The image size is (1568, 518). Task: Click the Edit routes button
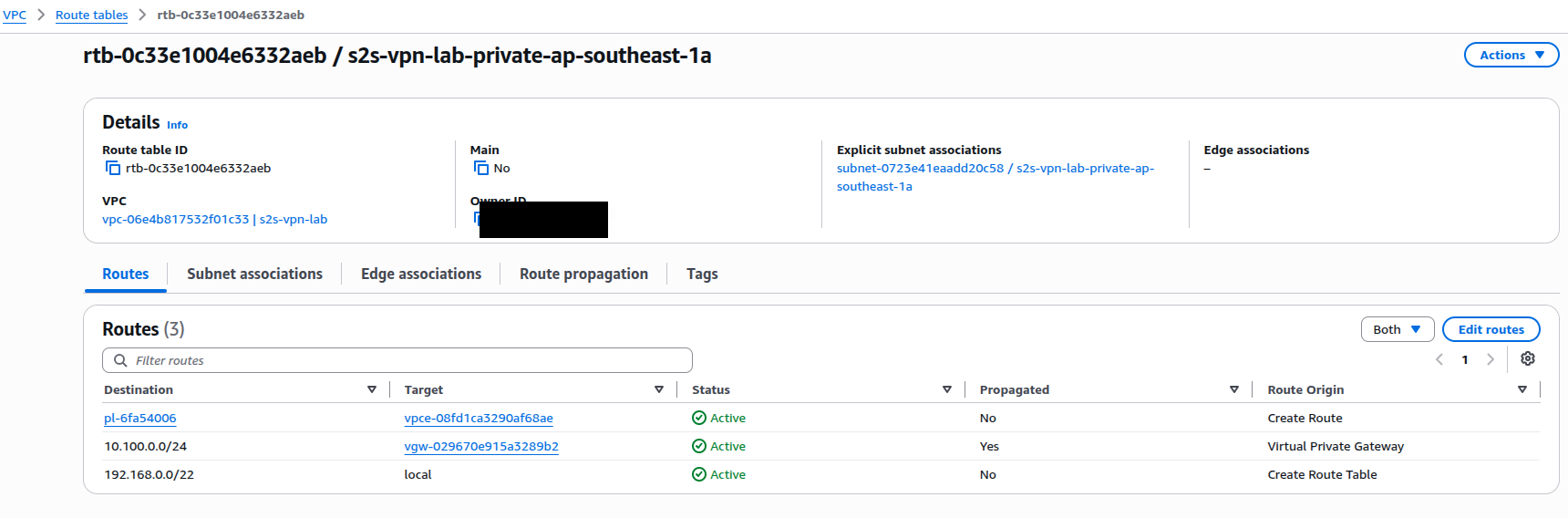[1491, 329]
